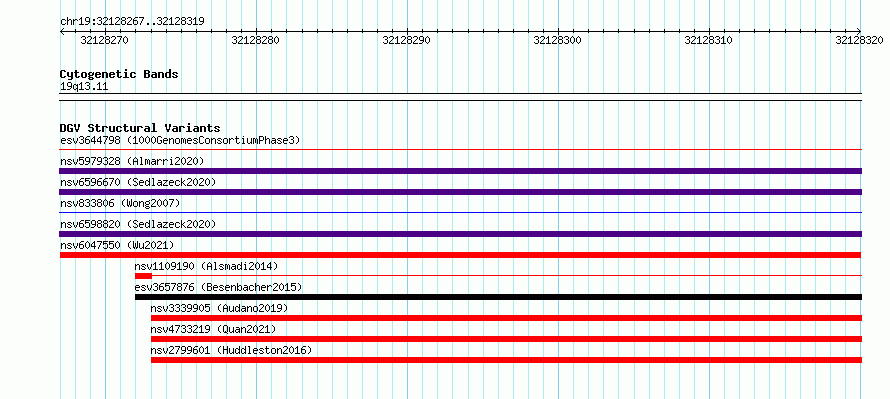The image size is (890, 399).
Task: Click the short red block under nsv1109190
Action: tap(143, 276)
